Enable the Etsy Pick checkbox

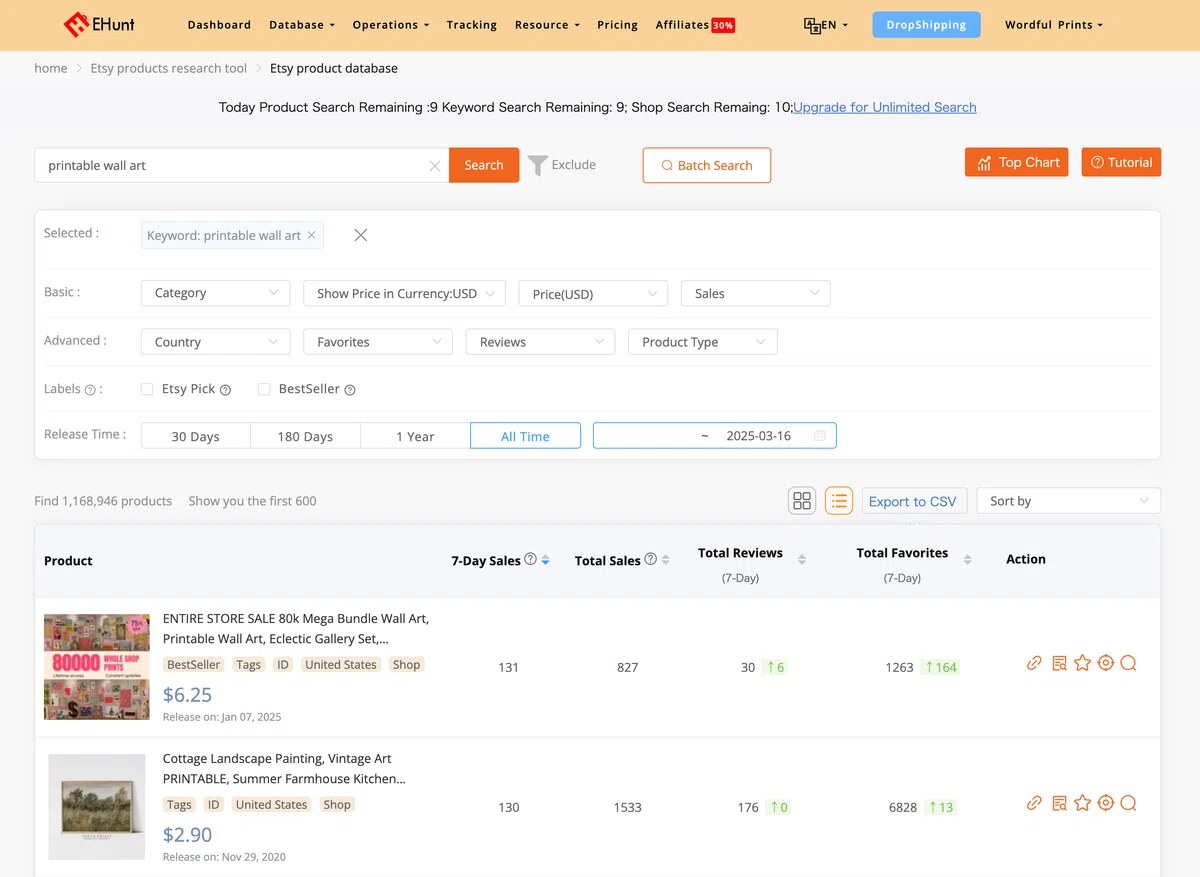point(147,389)
